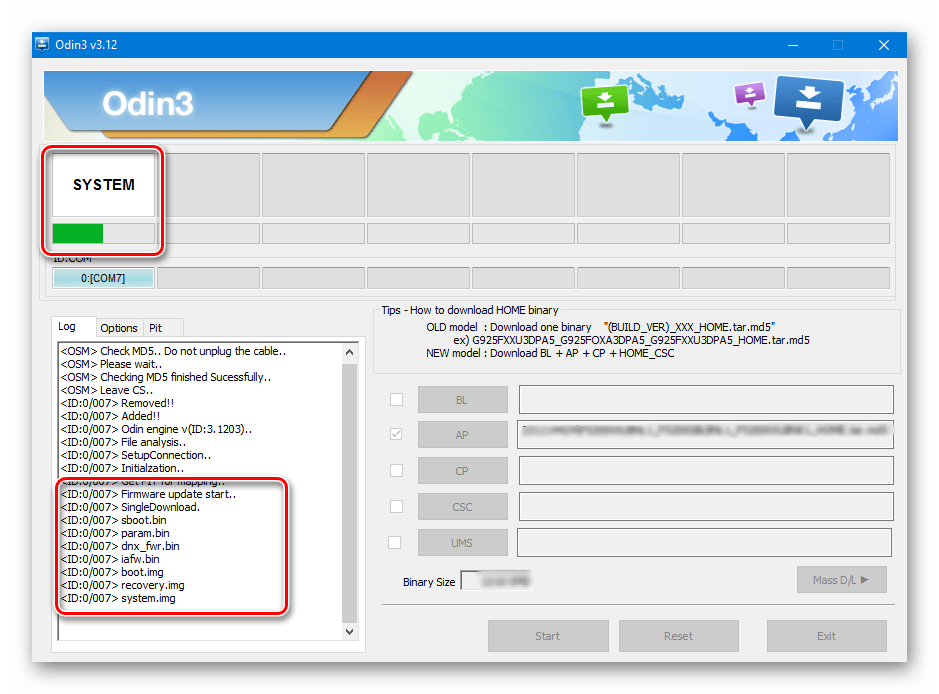The width and height of the screenshot is (939, 694).
Task: Tick the BL checkbox
Action: click(x=396, y=399)
